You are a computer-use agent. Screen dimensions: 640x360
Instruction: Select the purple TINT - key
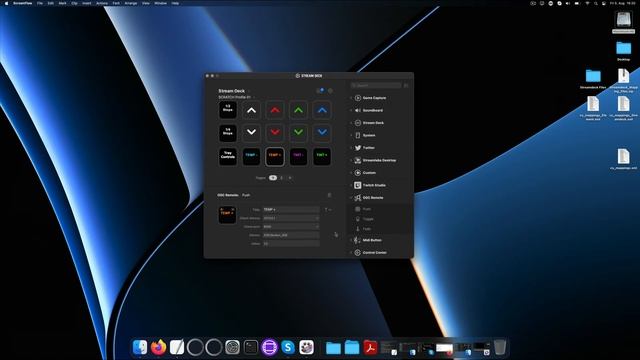point(298,156)
